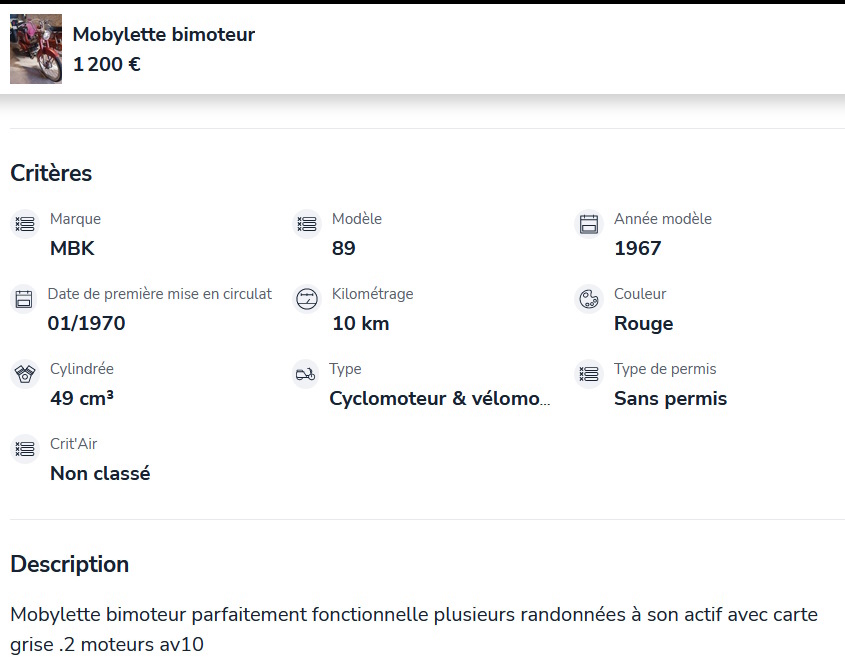Click the Critères section heading
This screenshot has width=845, height=670.
(x=51, y=173)
